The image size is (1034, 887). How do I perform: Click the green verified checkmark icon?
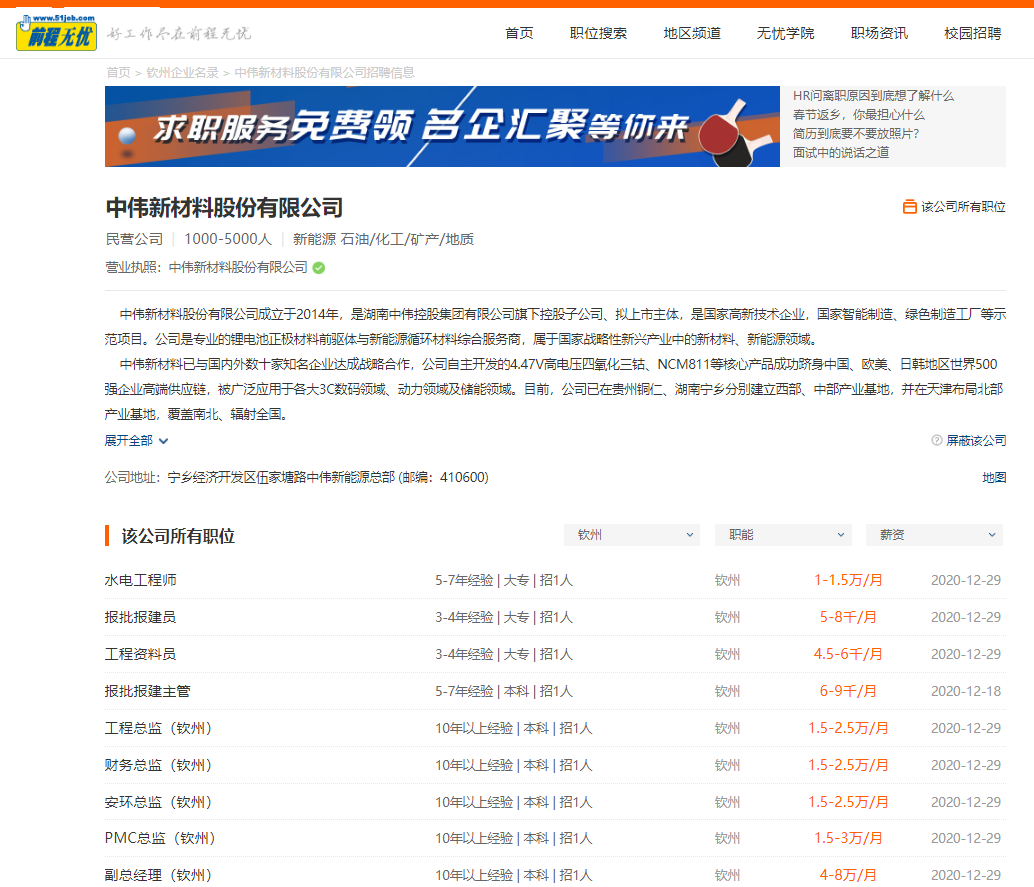pyautogui.click(x=319, y=268)
